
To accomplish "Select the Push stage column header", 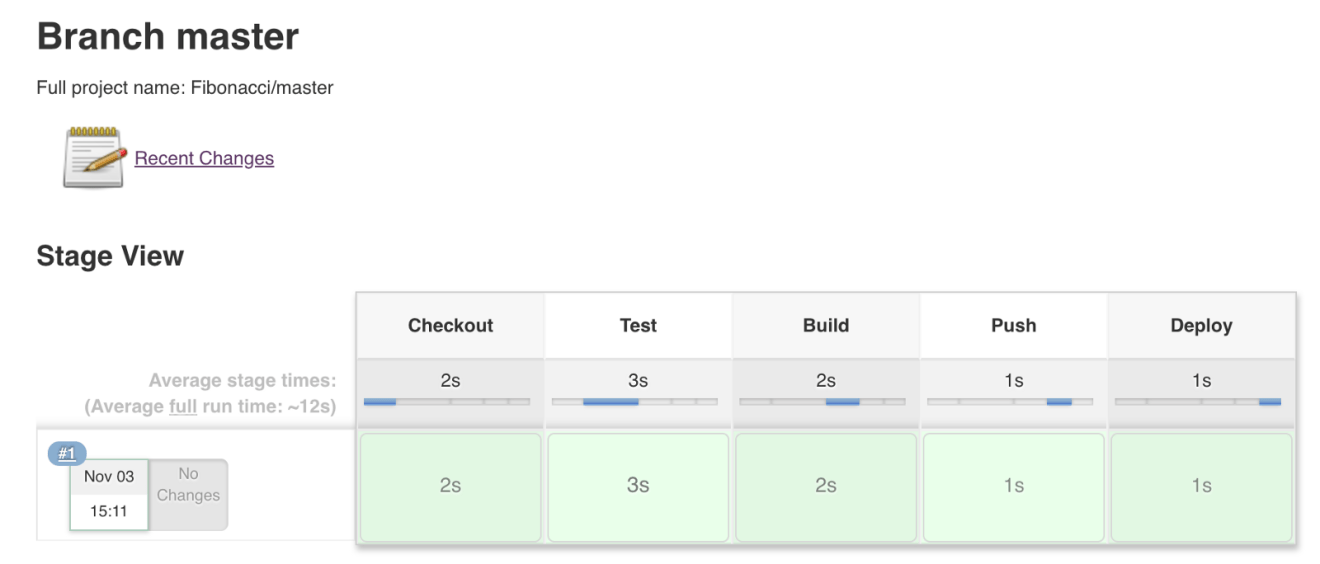I will [x=1013, y=325].
